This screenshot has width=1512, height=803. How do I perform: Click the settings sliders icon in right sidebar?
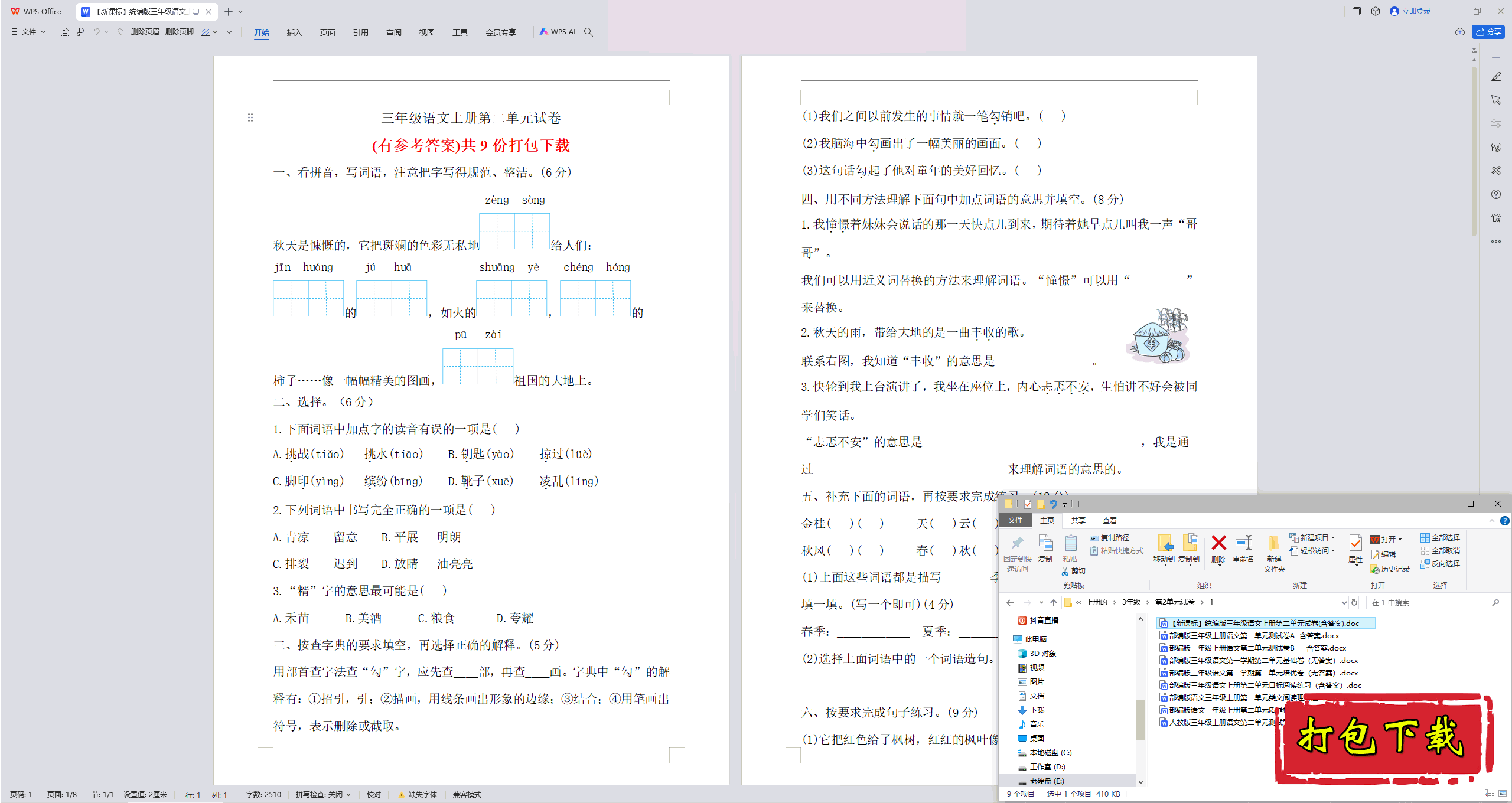(1496, 123)
